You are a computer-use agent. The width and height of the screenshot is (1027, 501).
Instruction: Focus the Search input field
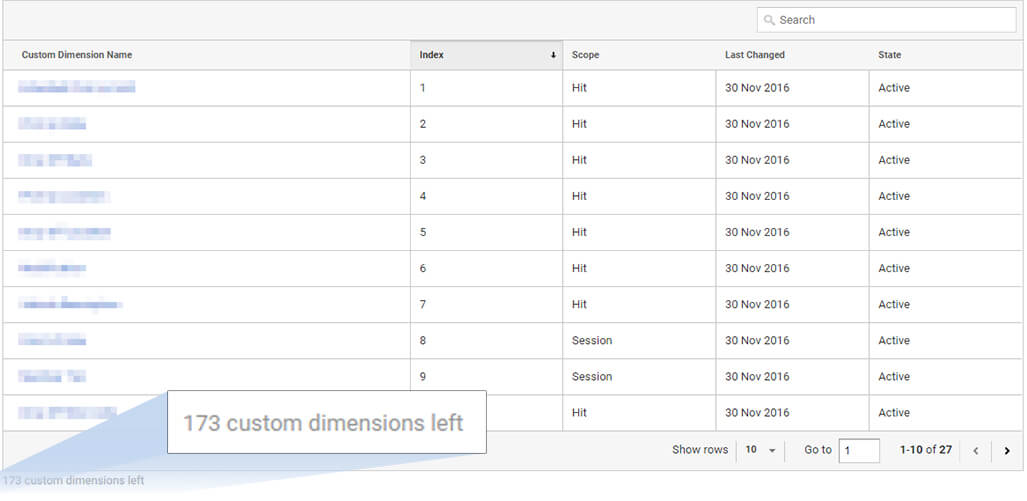point(887,20)
